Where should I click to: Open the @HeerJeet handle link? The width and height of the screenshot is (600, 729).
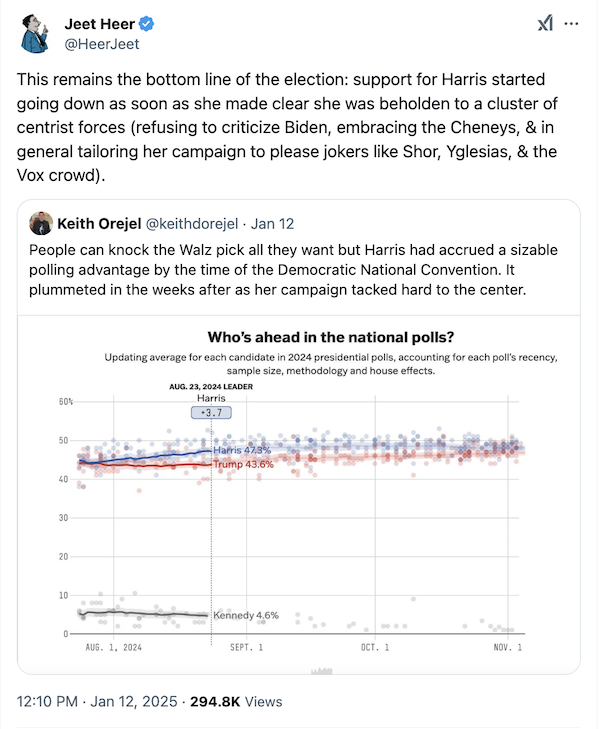(x=103, y=45)
